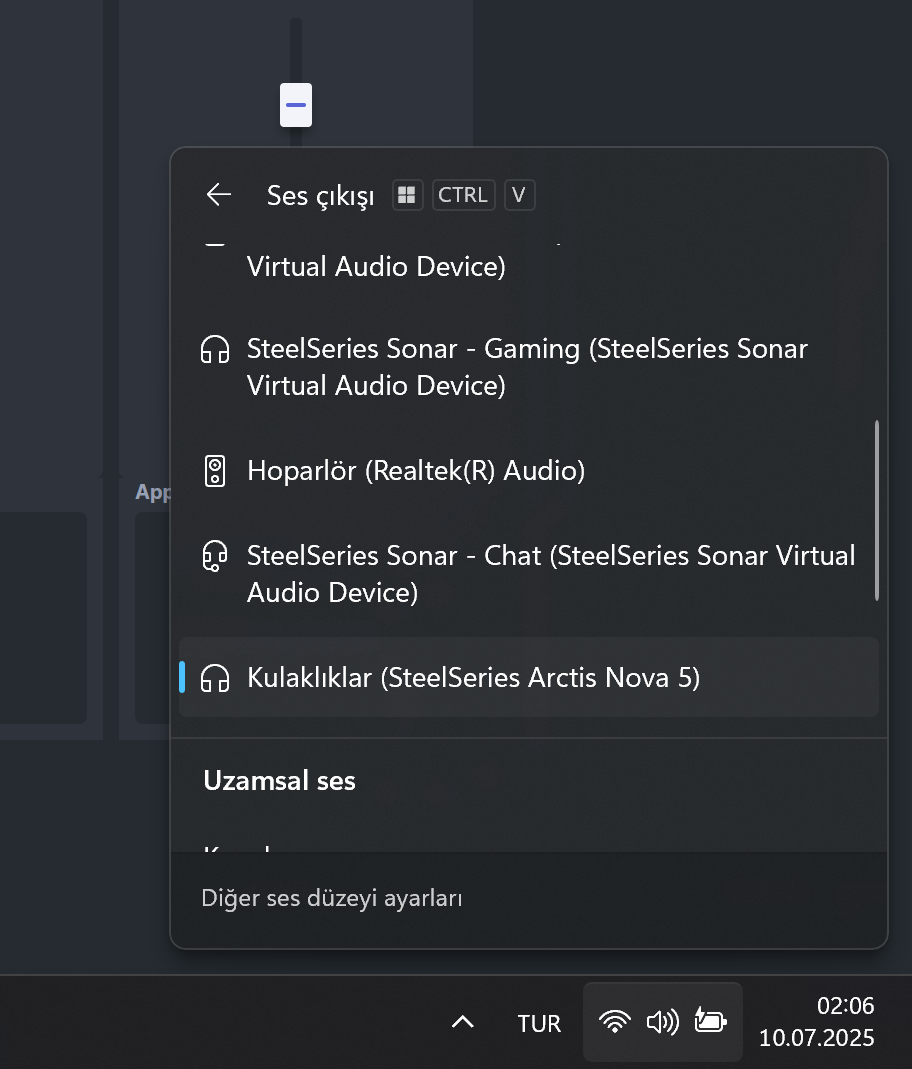Open the TUR input language switcher
The width and height of the screenshot is (912, 1069).
[x=539, y=1023]
